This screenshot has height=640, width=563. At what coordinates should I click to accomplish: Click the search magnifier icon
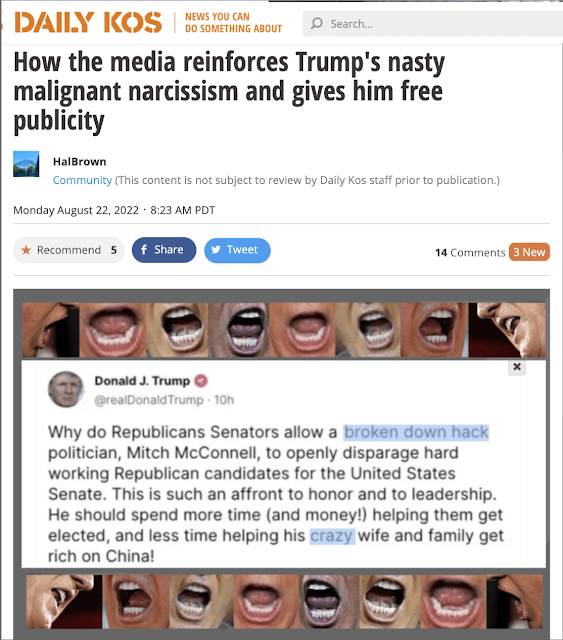[x=317, y=23]
